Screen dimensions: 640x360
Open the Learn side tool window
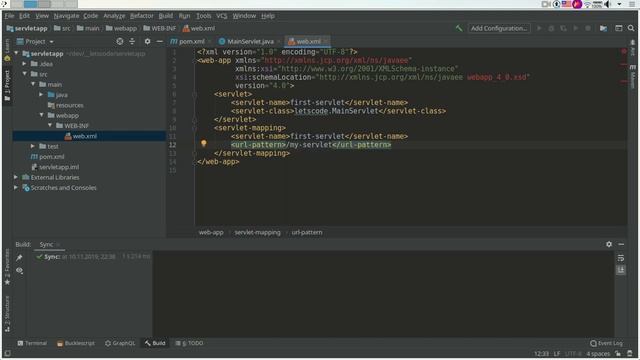pos(7,51)
